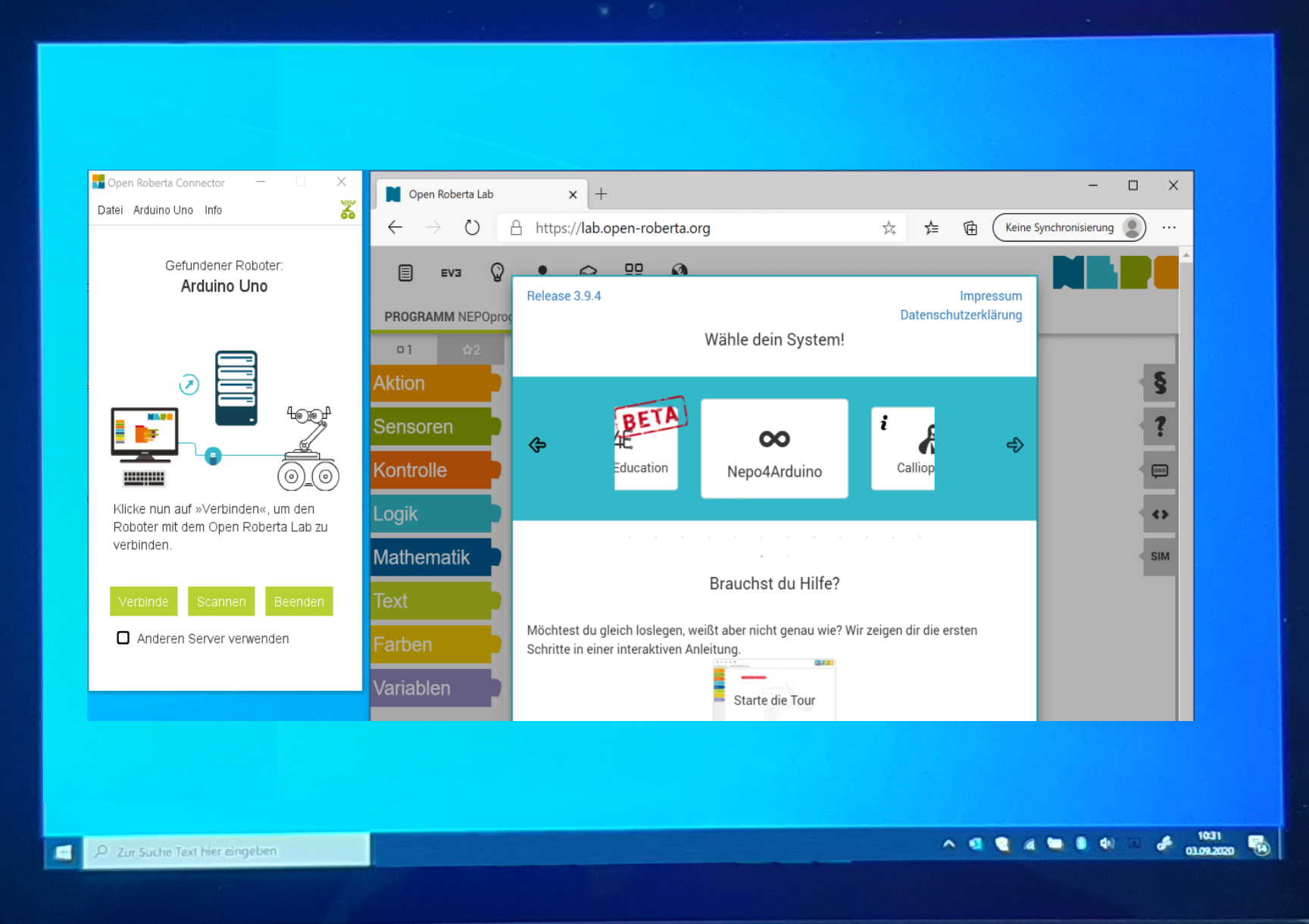1309x924 pixels.
Task: Choose the beta Education system card
Action: pos(646,448)
